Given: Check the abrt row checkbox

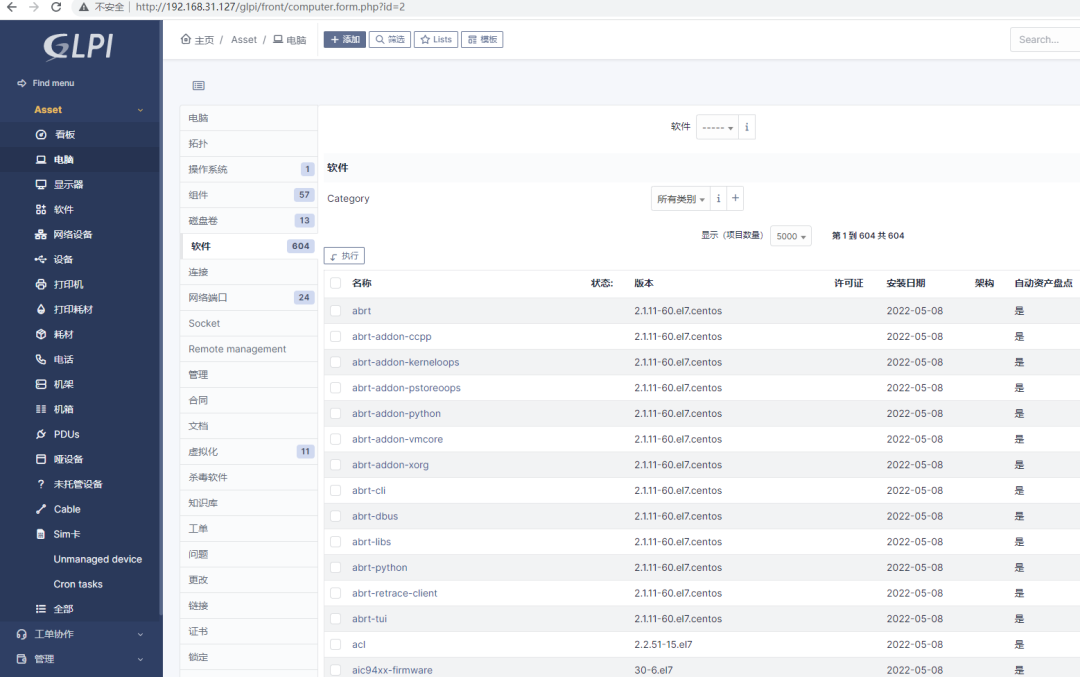Looking at the screenshot, I should (335, 311).
